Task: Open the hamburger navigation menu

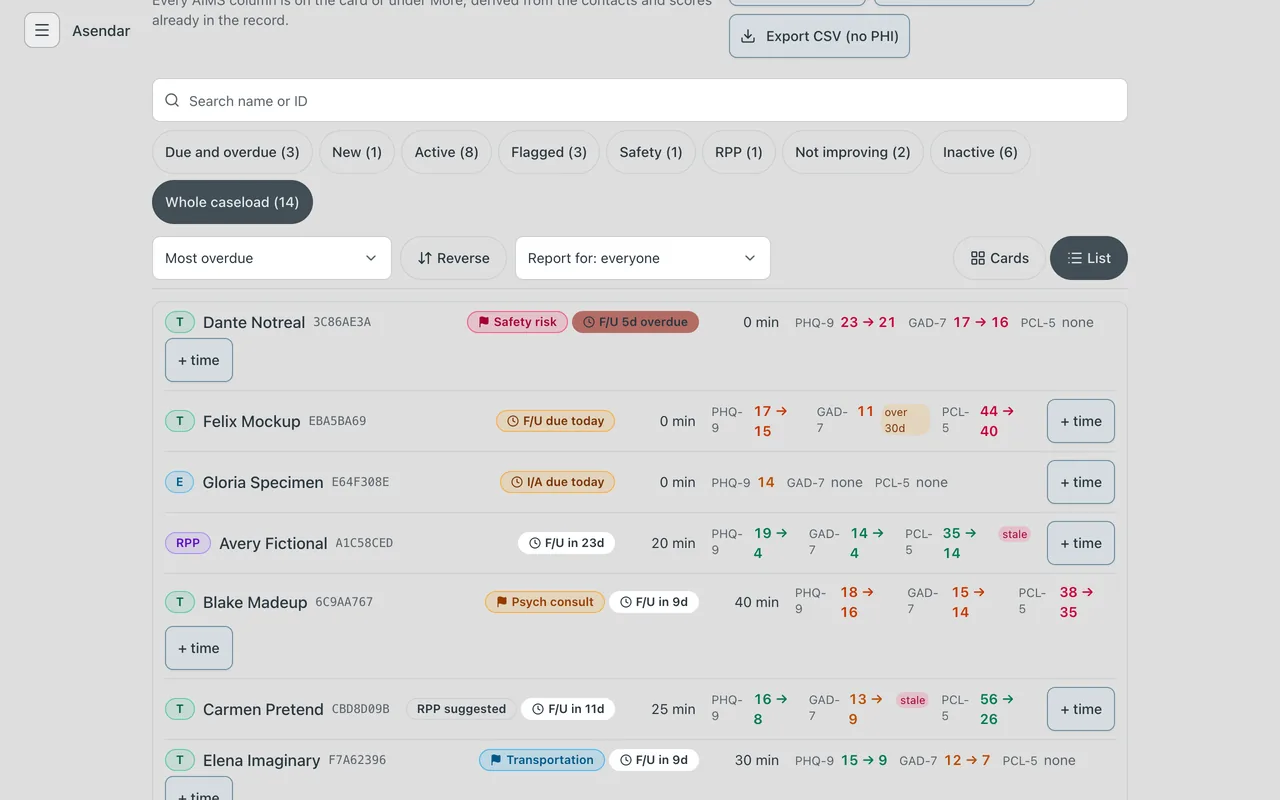Action: click(x=42, y=30)
